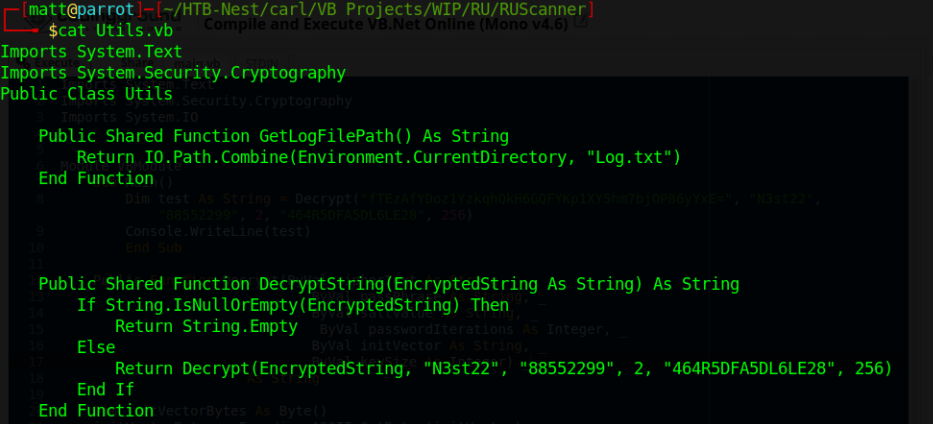
Task: Click the GetLogFilePath function declaration
Action: click(274, 136)
